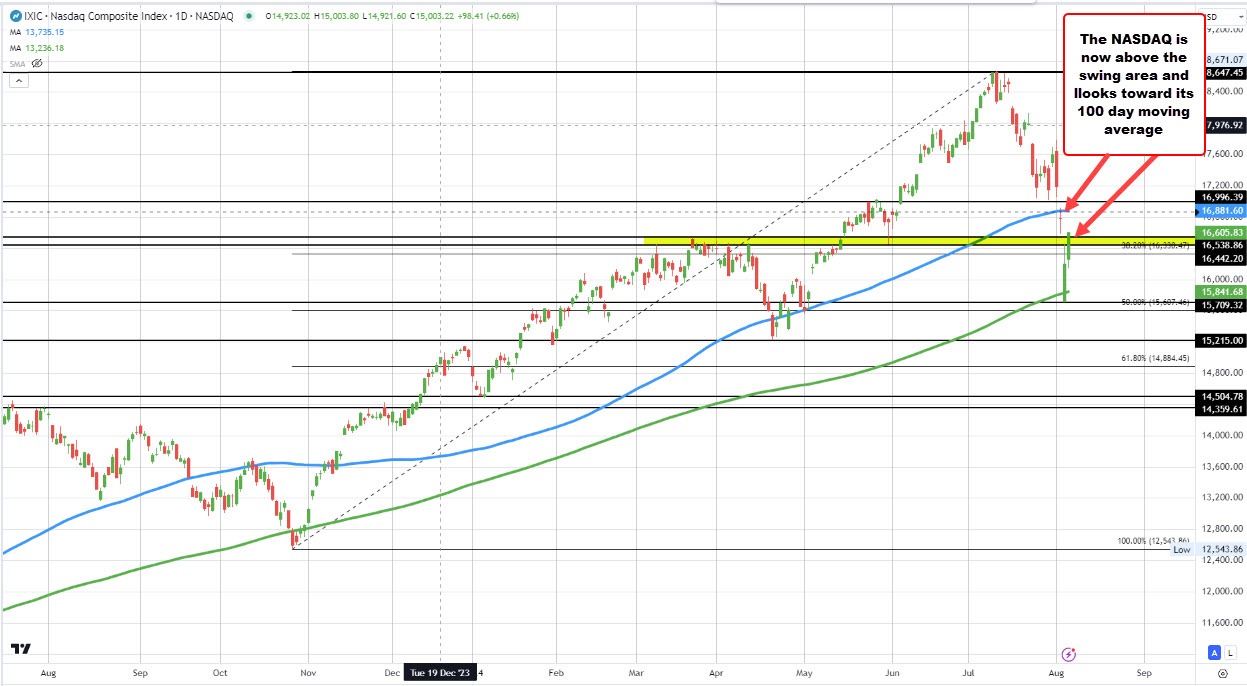Click the 100.00% Fibonacci level text

pyautogui.click(x=1153, y=541)
